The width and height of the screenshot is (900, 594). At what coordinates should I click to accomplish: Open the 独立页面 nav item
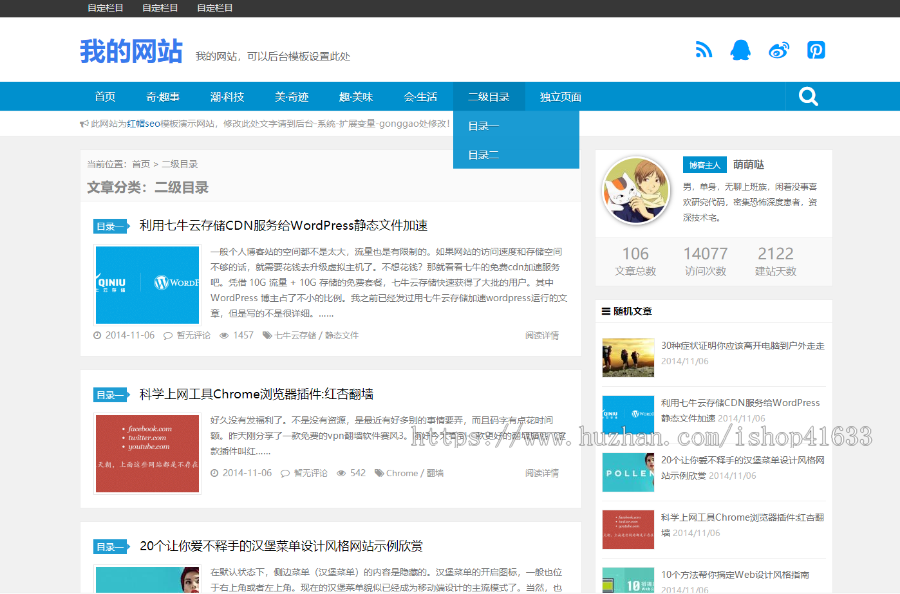(561, 97)
